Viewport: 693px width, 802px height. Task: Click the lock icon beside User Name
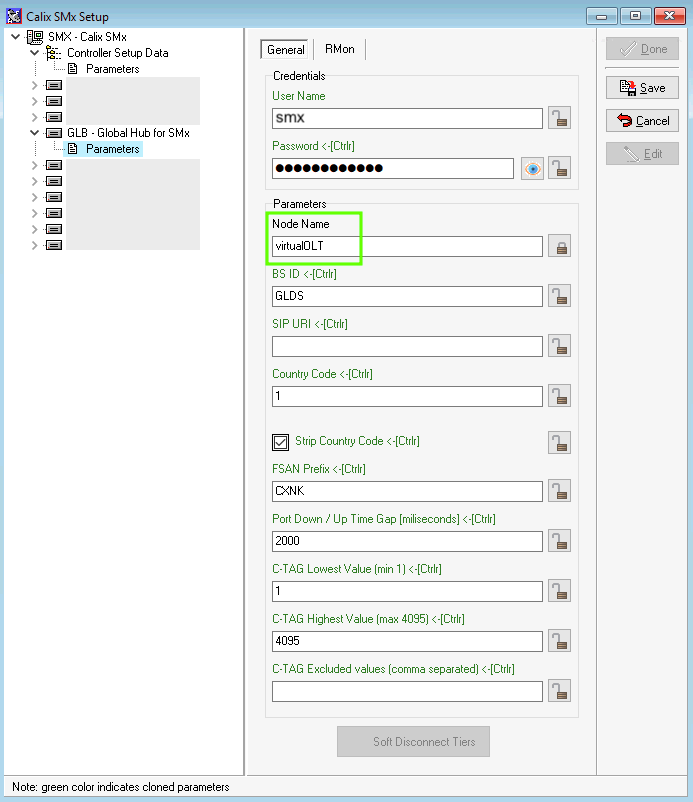[560, 118]
